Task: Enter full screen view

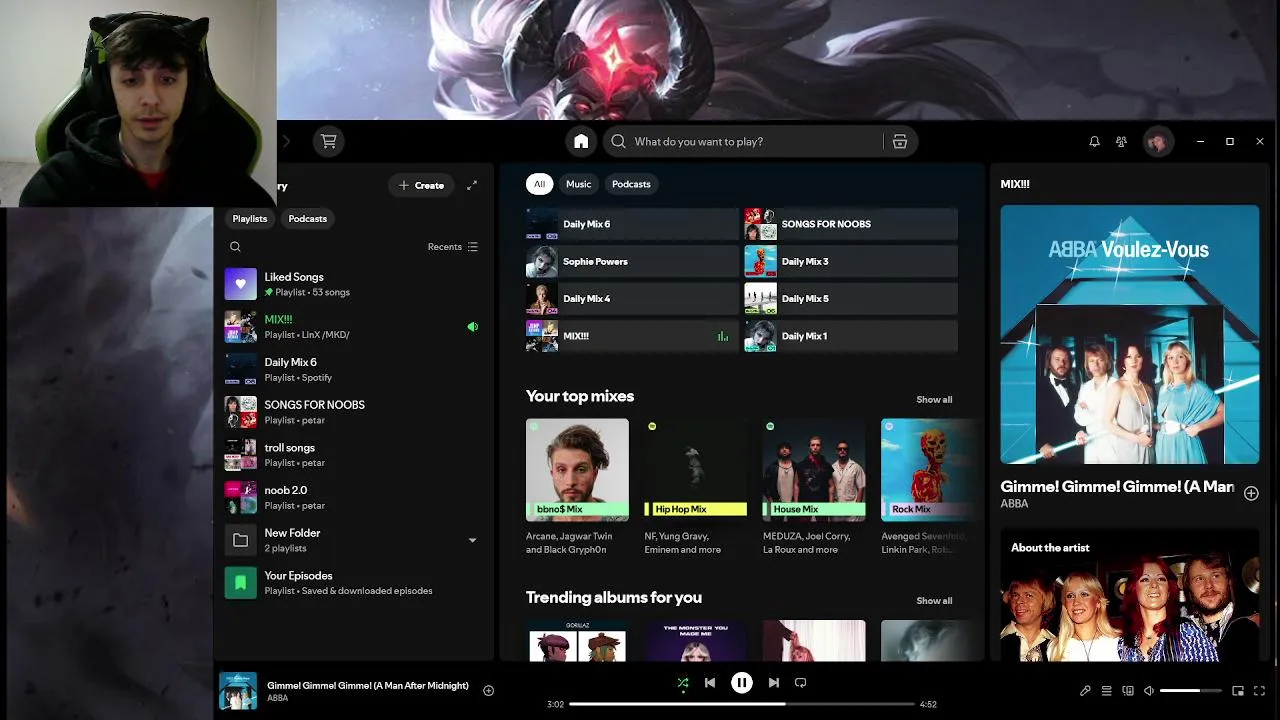Action: point(1259,691)
